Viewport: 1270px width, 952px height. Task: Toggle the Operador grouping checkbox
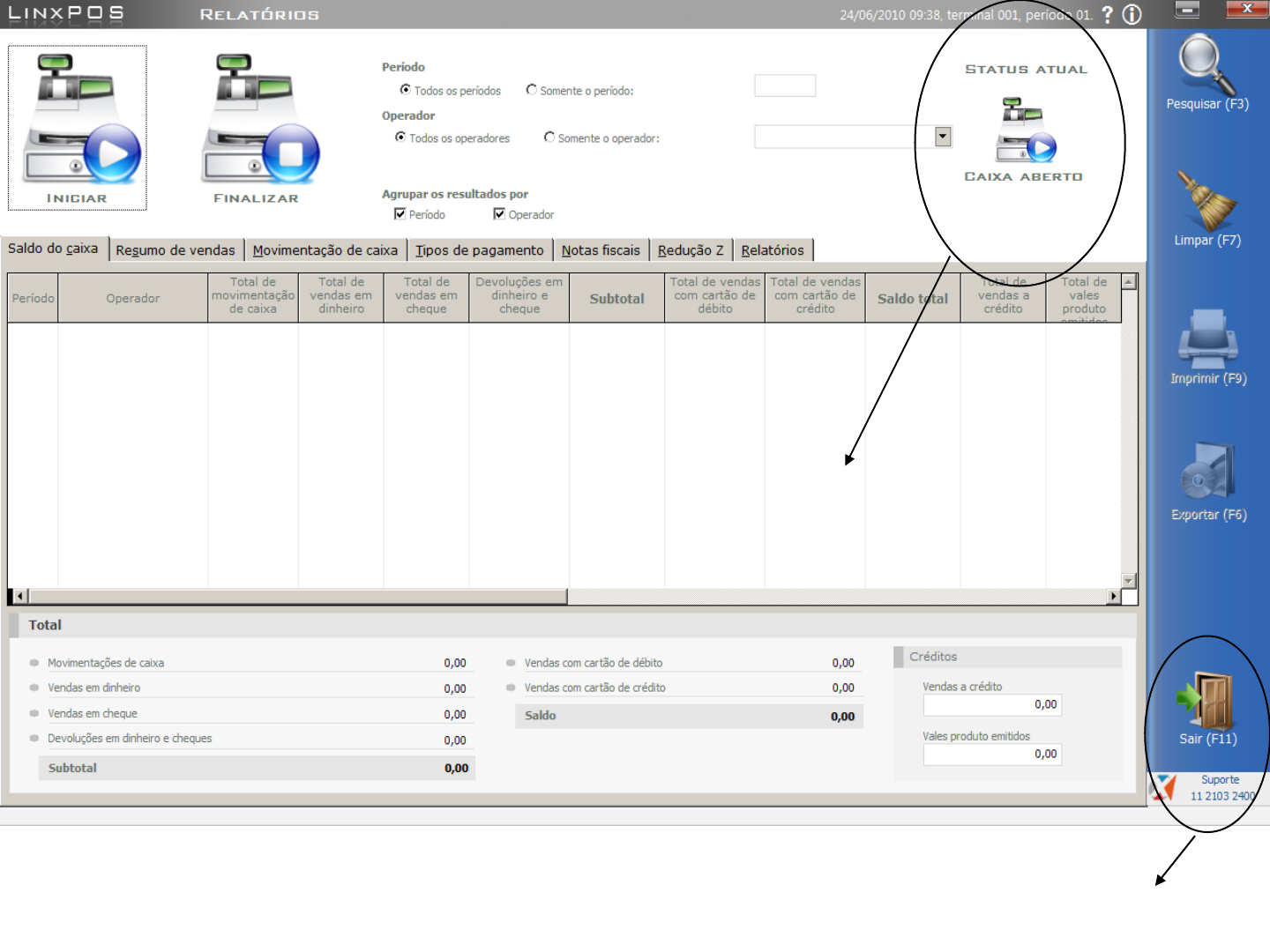pos(499,214)
